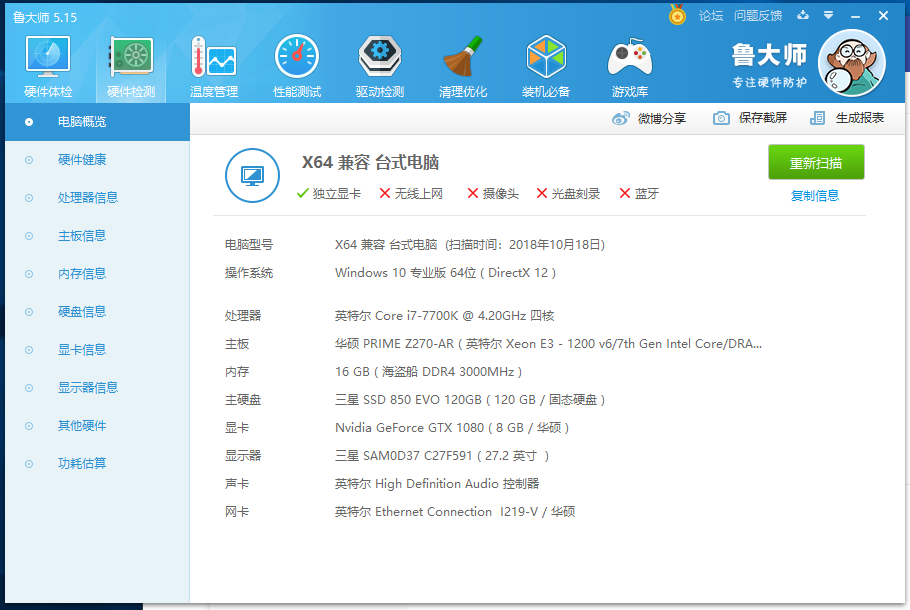Click the Nvidia GeForce GTX 1080 value
Viewport: 910px width, 610px height.
click(452, 428)
